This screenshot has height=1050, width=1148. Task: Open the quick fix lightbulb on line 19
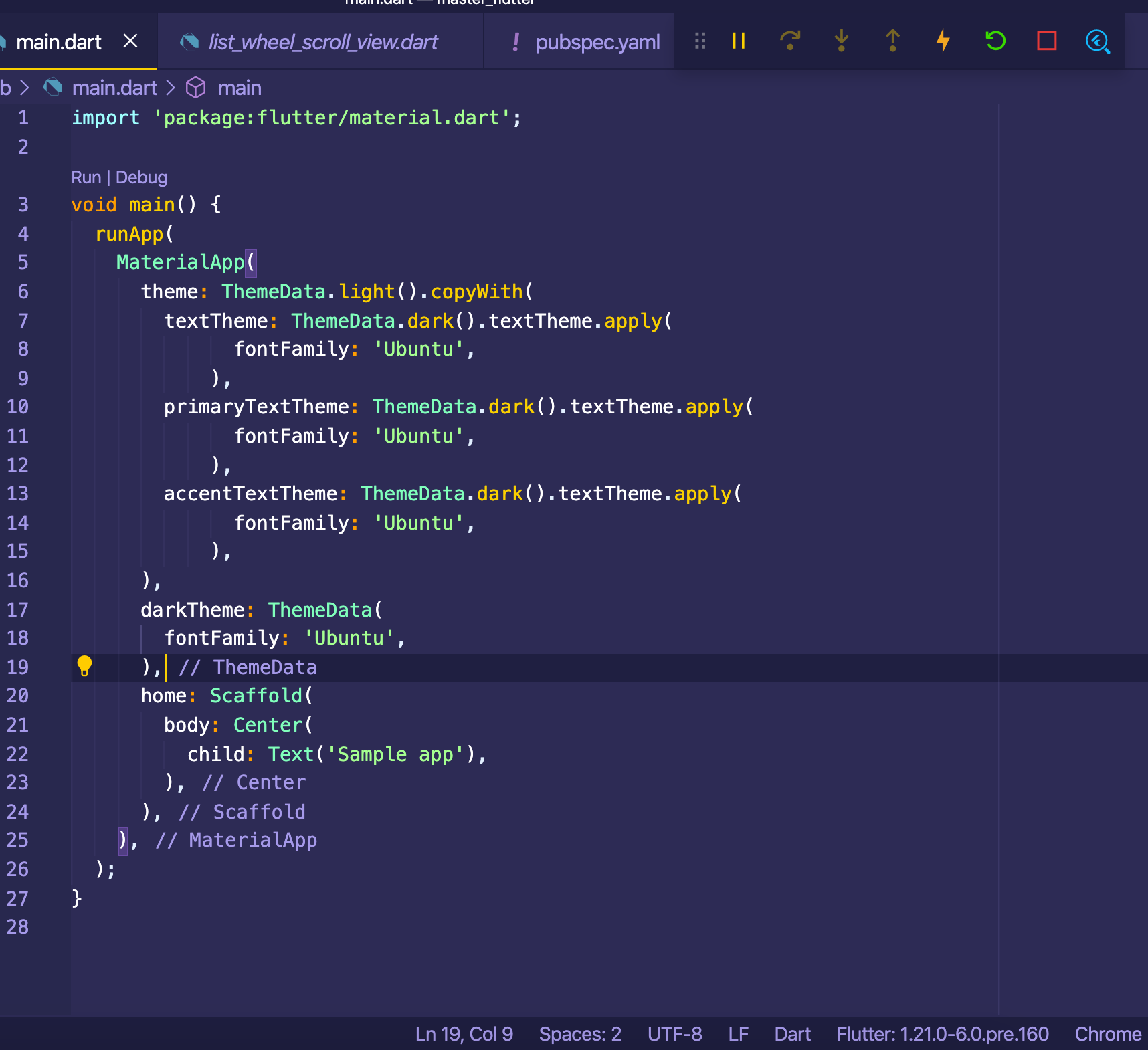pos(84,667)
